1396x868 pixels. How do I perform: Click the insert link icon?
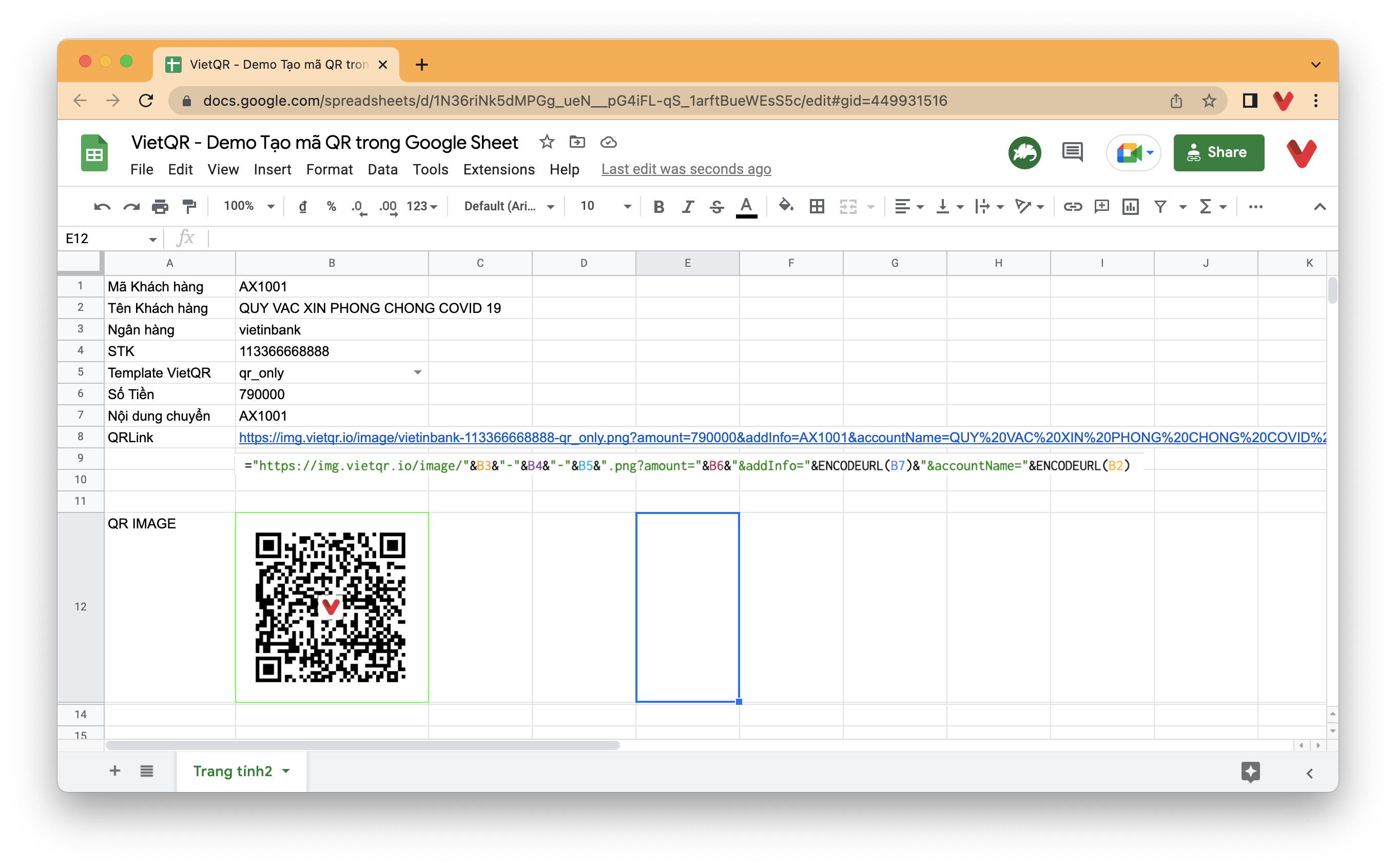click(1072, 206)
